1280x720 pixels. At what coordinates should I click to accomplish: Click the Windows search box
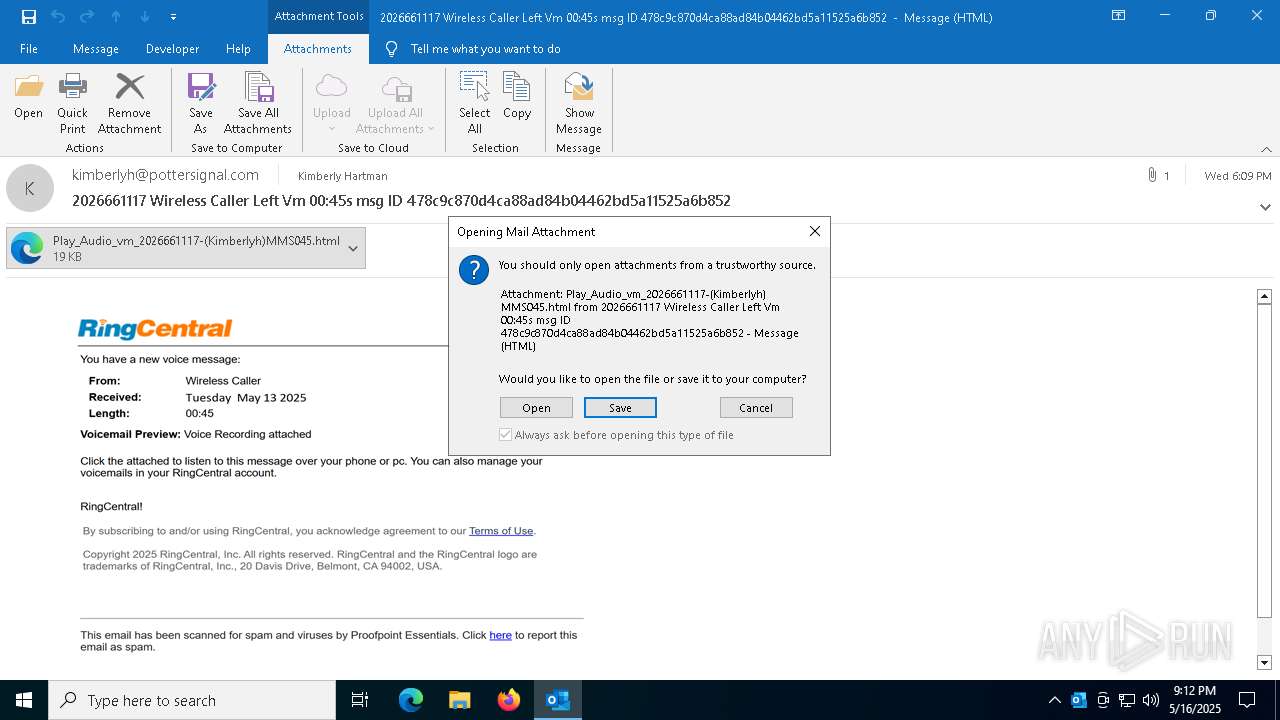pyautogui.click(x=192, y=700)
